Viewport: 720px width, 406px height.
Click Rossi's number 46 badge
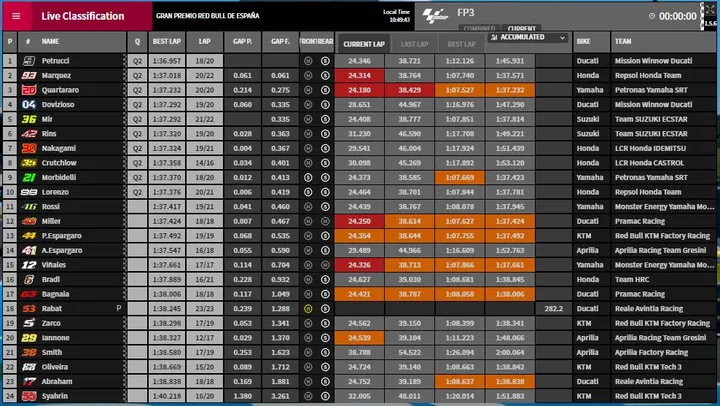coord(29,207)
